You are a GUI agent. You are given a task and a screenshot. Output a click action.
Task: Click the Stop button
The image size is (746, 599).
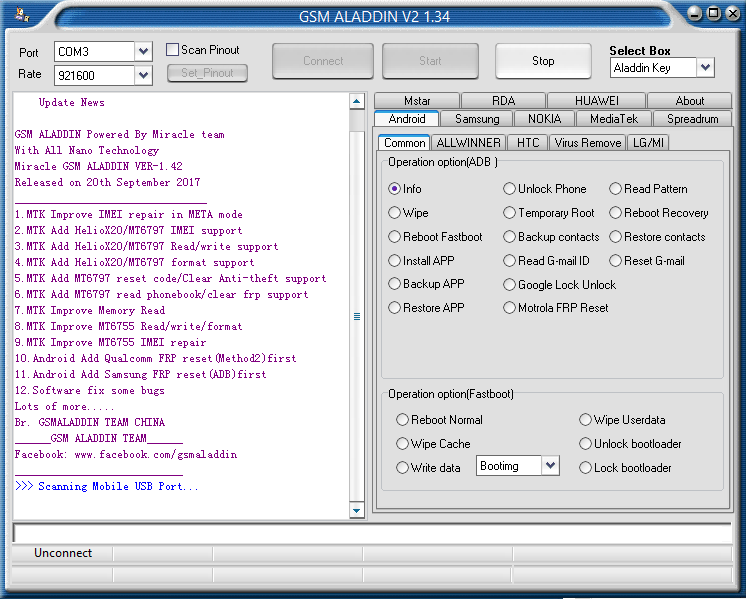543,61
